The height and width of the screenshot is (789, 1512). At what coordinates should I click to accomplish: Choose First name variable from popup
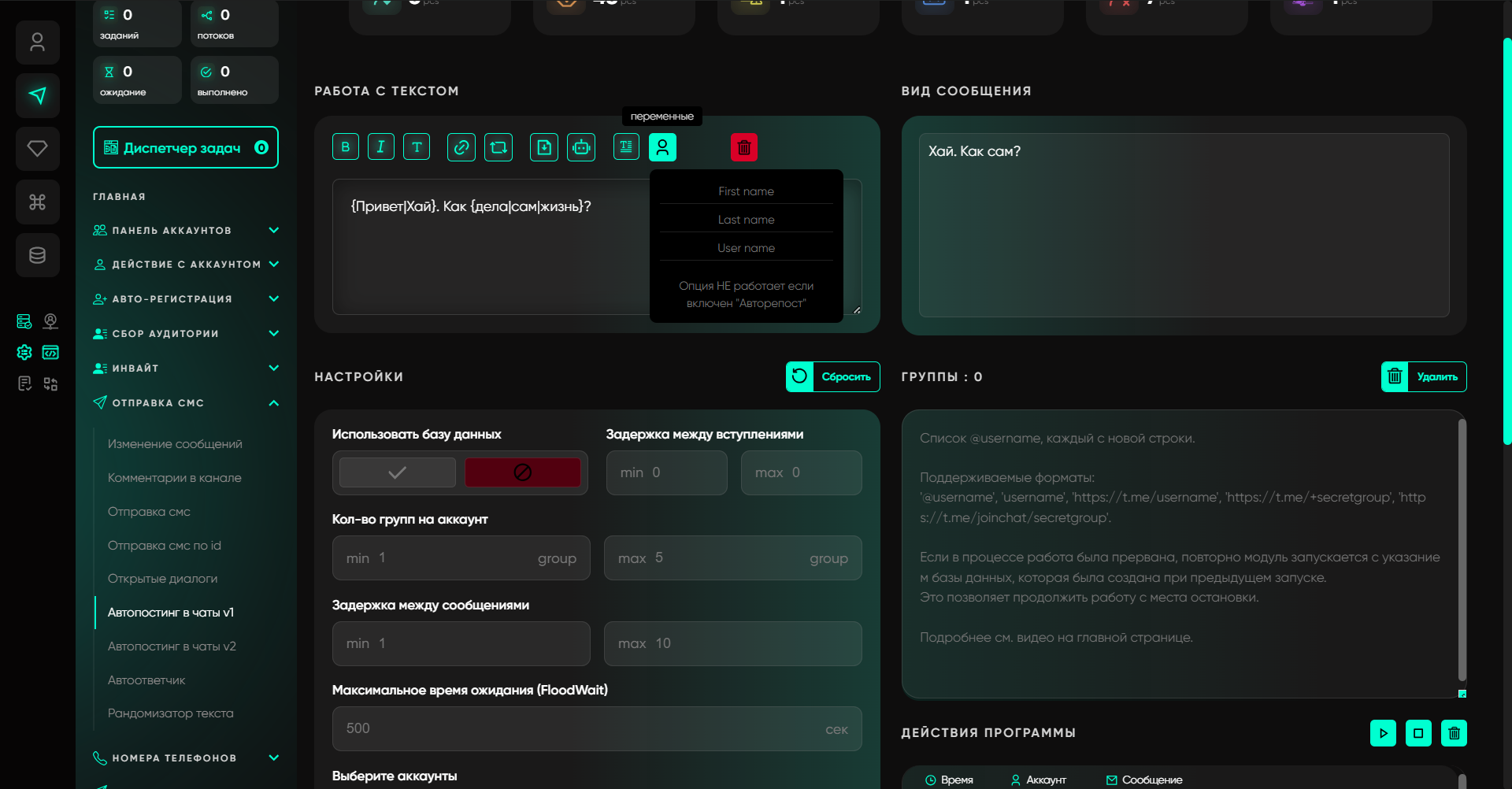click(x=746, y=191)
